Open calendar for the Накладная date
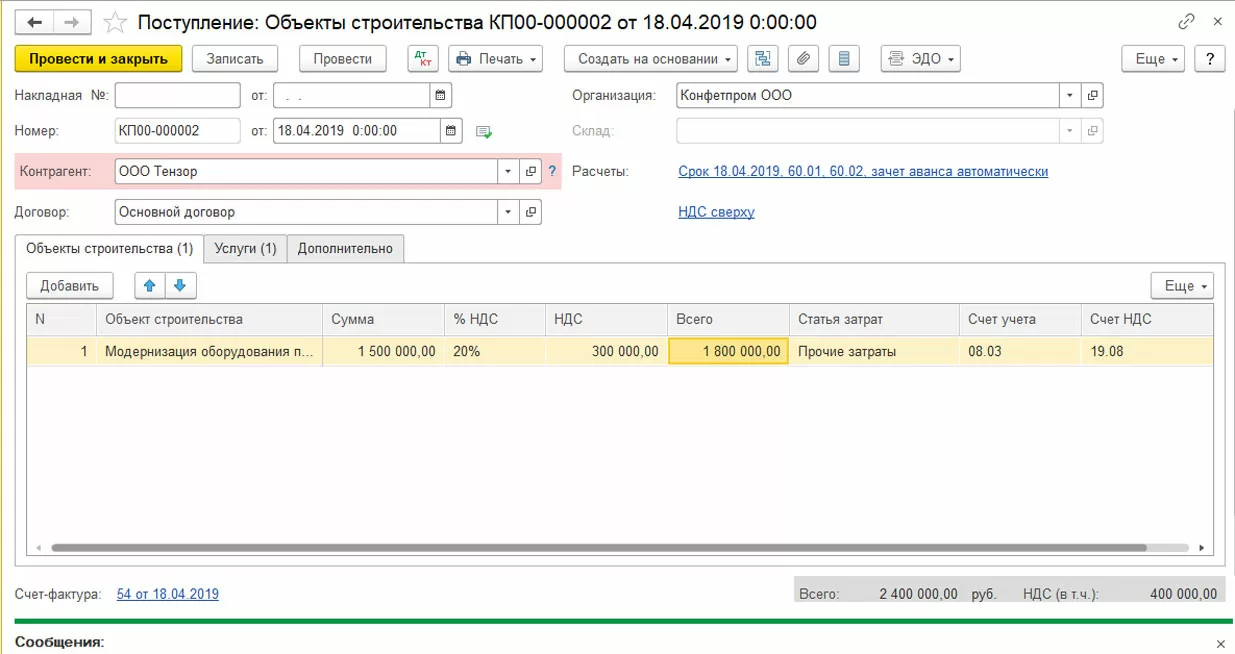 (x=441, y=95)
